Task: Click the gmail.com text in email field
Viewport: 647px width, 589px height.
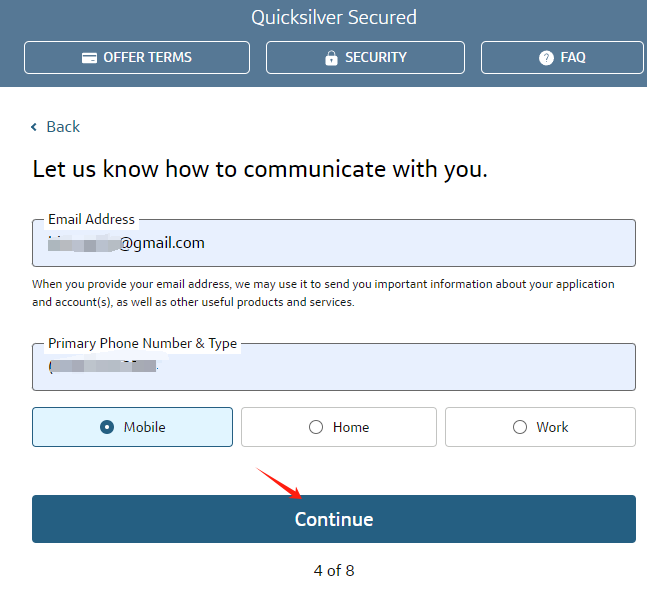Action: 168,243
